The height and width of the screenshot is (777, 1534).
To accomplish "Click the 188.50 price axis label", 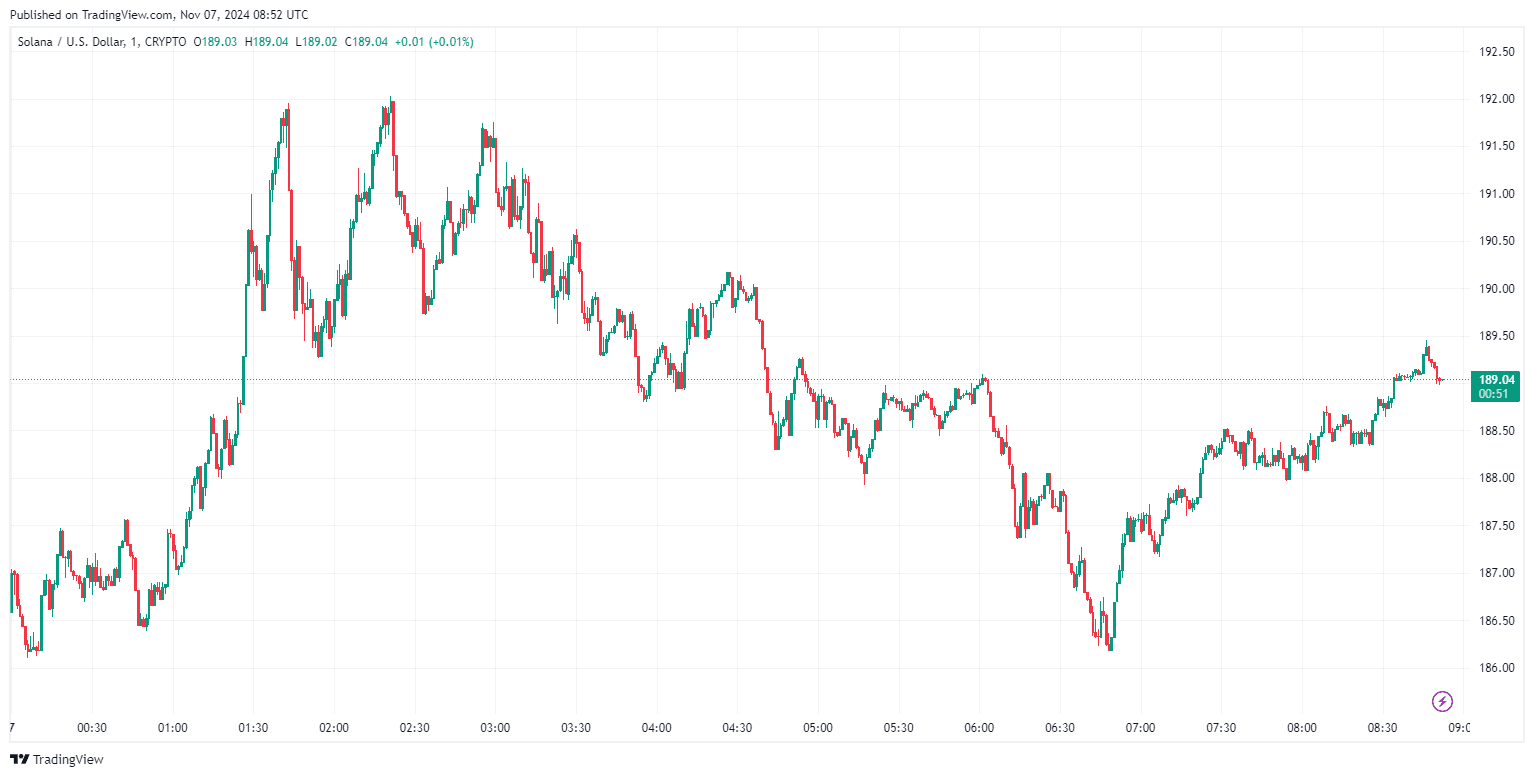I will [x=1497, y=431].
